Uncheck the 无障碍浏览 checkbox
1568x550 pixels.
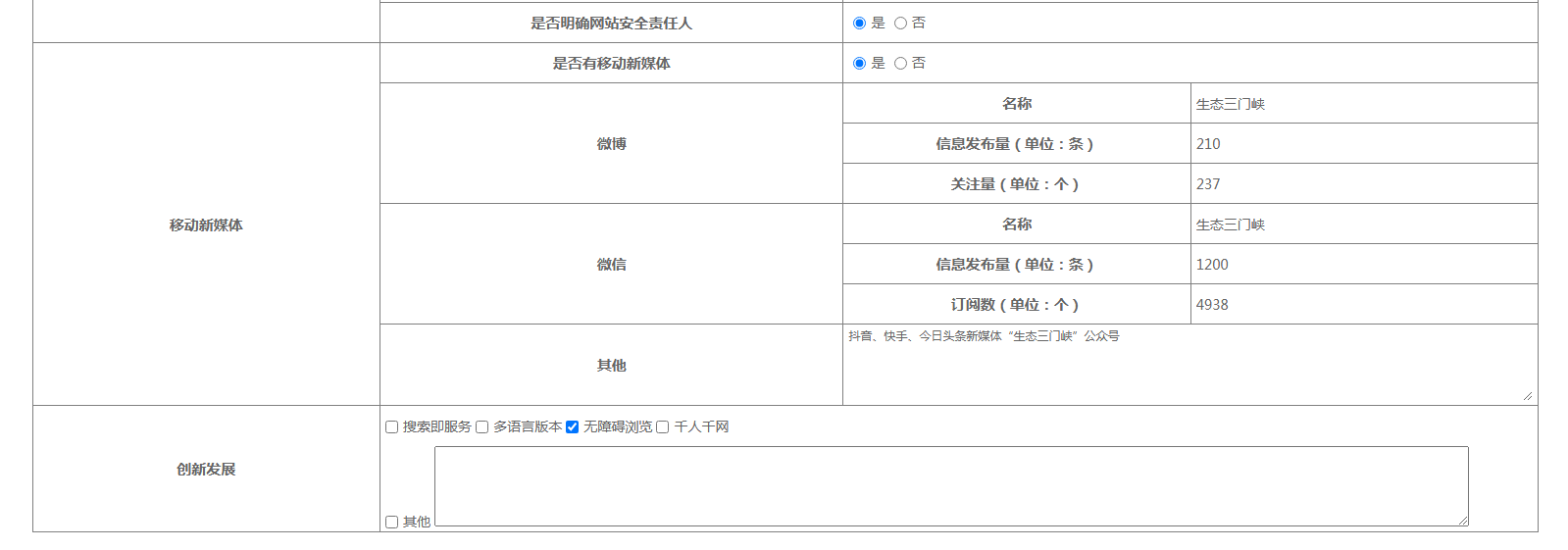click(572, 426)
